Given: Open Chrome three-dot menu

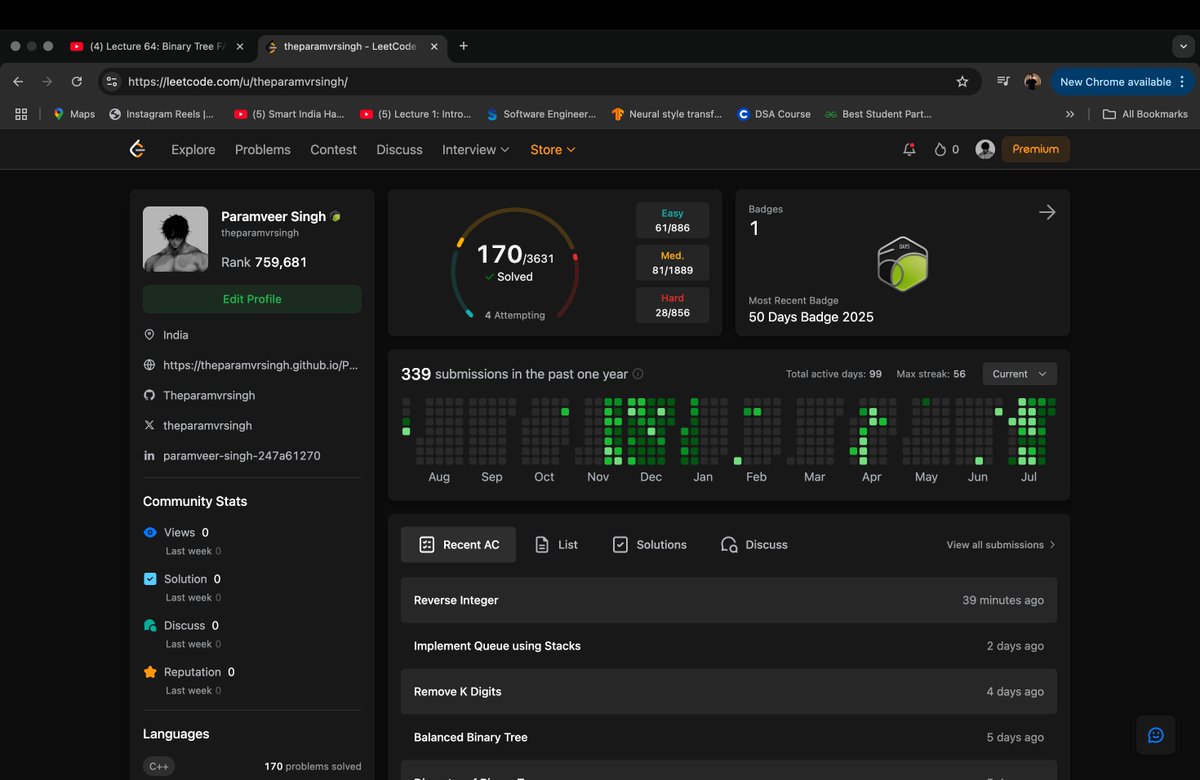Looking at the screenshot, I should [x=1182, y=82].
